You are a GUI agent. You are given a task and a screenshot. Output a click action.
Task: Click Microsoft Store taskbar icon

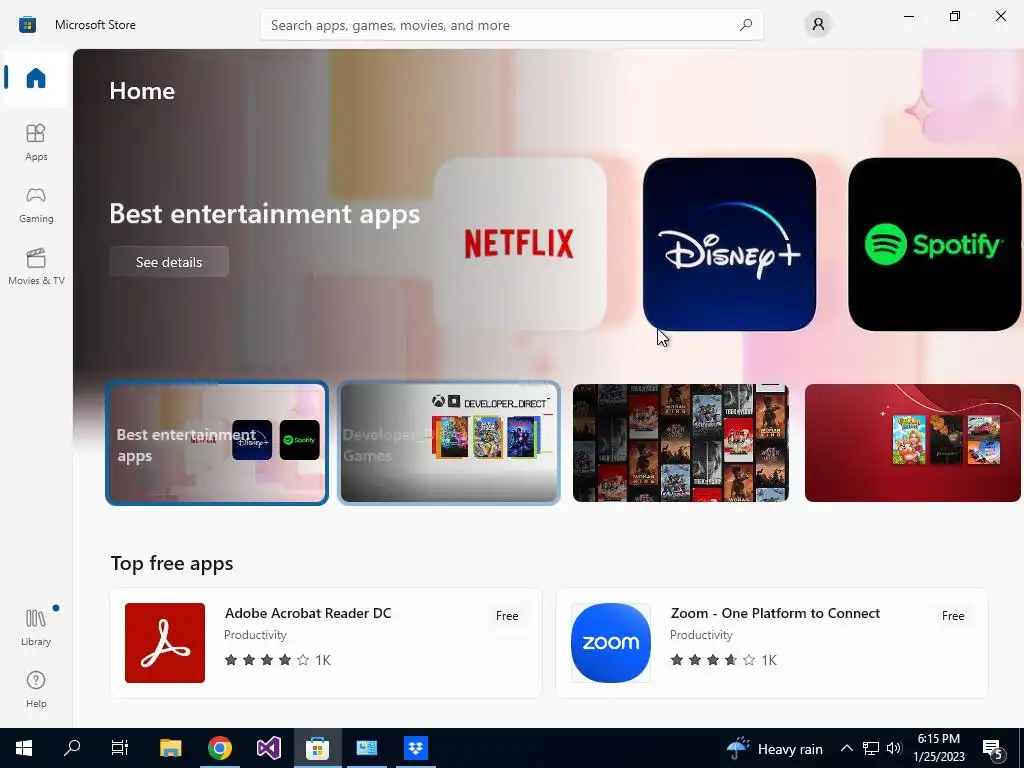(317, 748)
